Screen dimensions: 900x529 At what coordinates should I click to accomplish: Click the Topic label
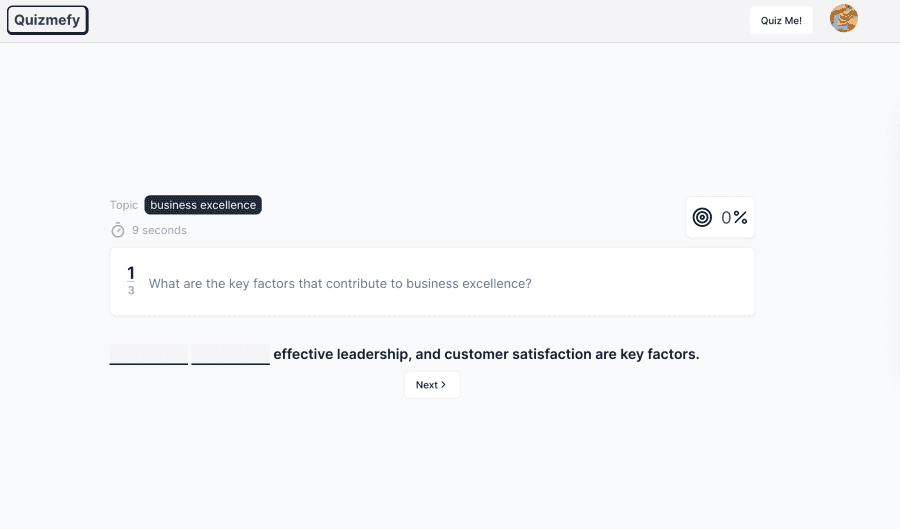(x=124, y=205)
